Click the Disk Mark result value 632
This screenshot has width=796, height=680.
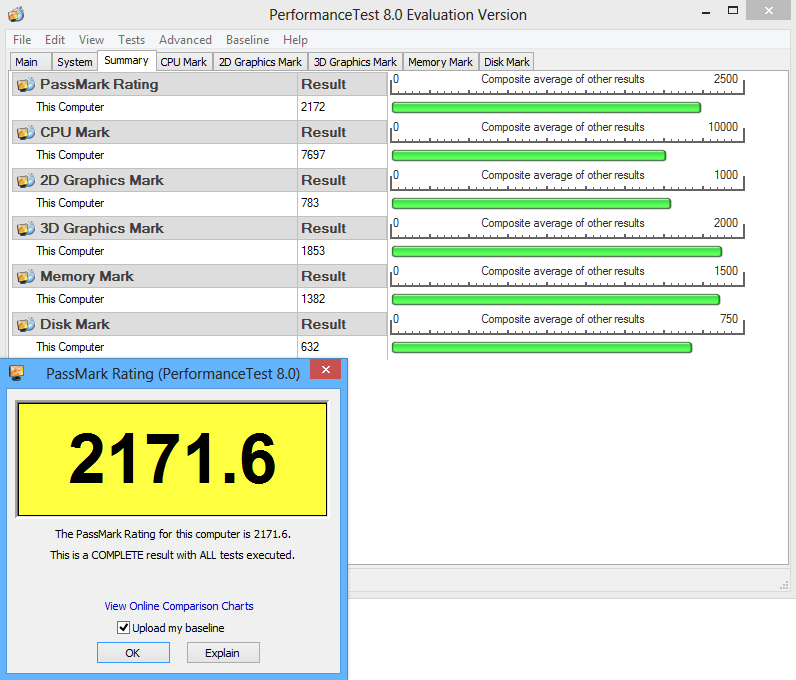310,347
